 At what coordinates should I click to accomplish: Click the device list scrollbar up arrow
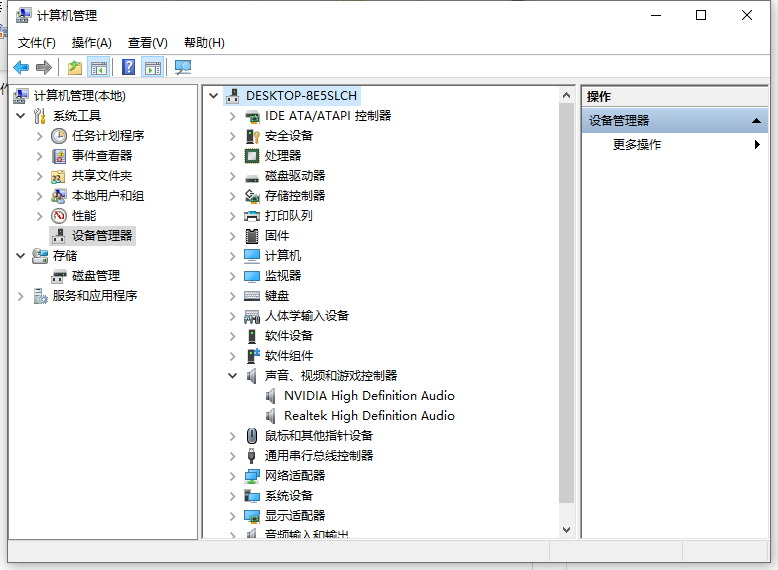click(566, 95)
